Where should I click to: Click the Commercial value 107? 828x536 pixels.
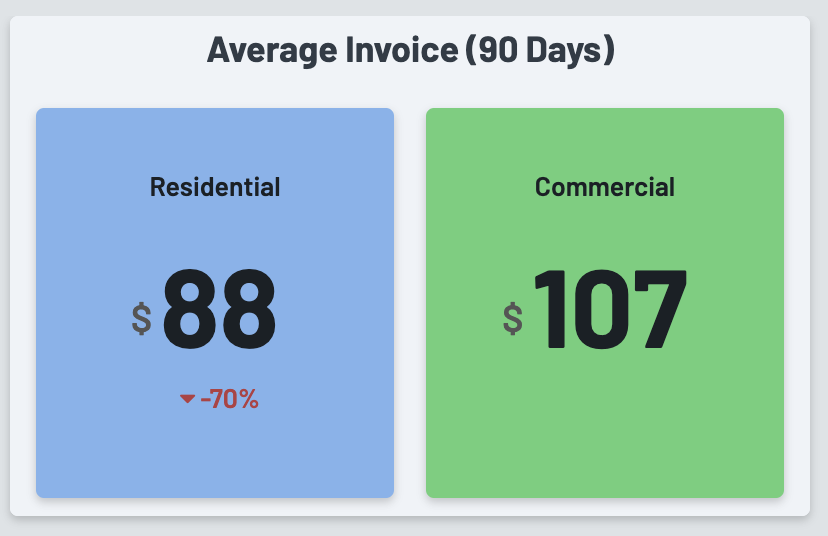click(x=609, y=311)
